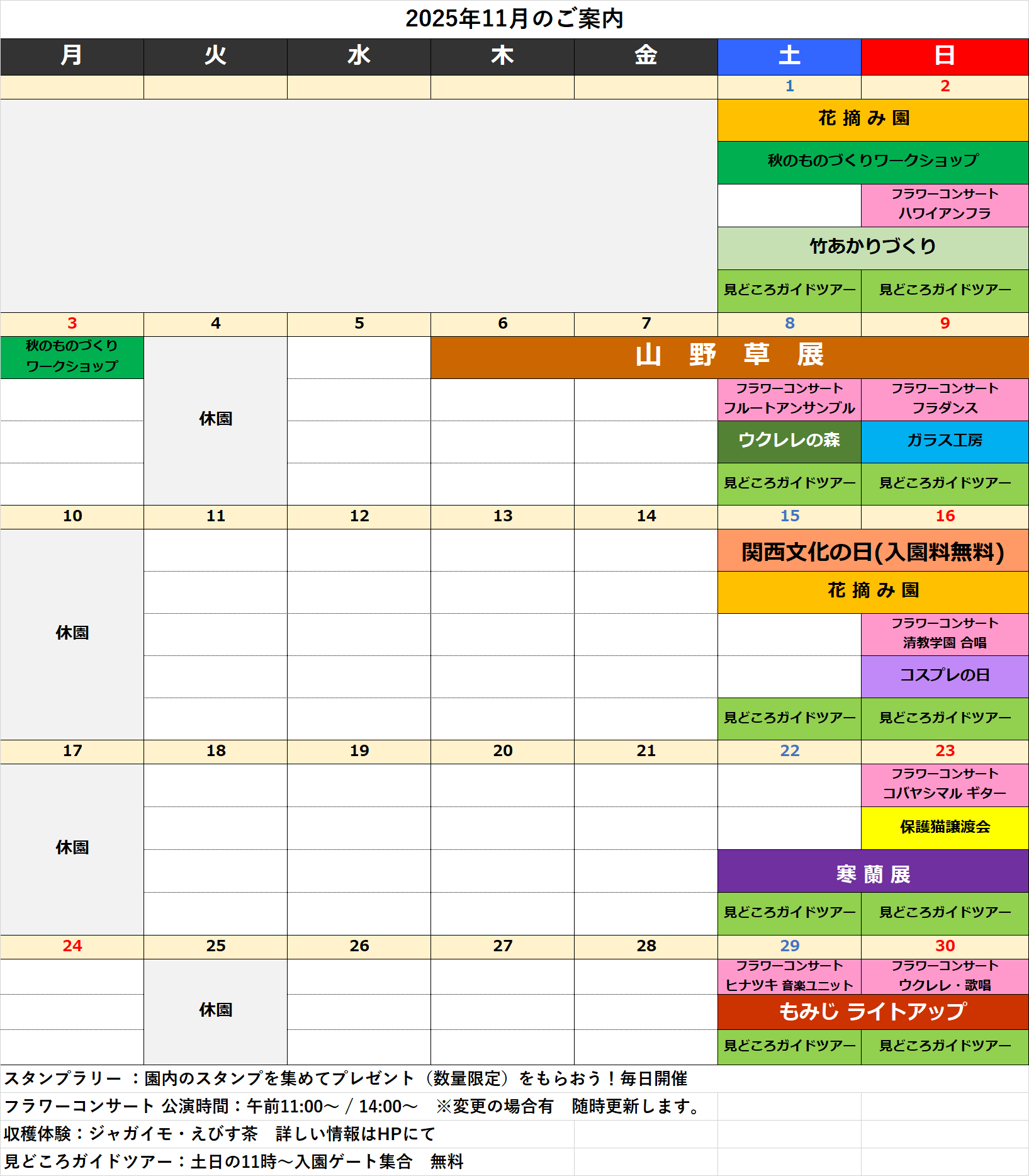Click the スタンプラリー note line
The width and height of the screenshot is (1029, 1176).
coord(346,1078)
